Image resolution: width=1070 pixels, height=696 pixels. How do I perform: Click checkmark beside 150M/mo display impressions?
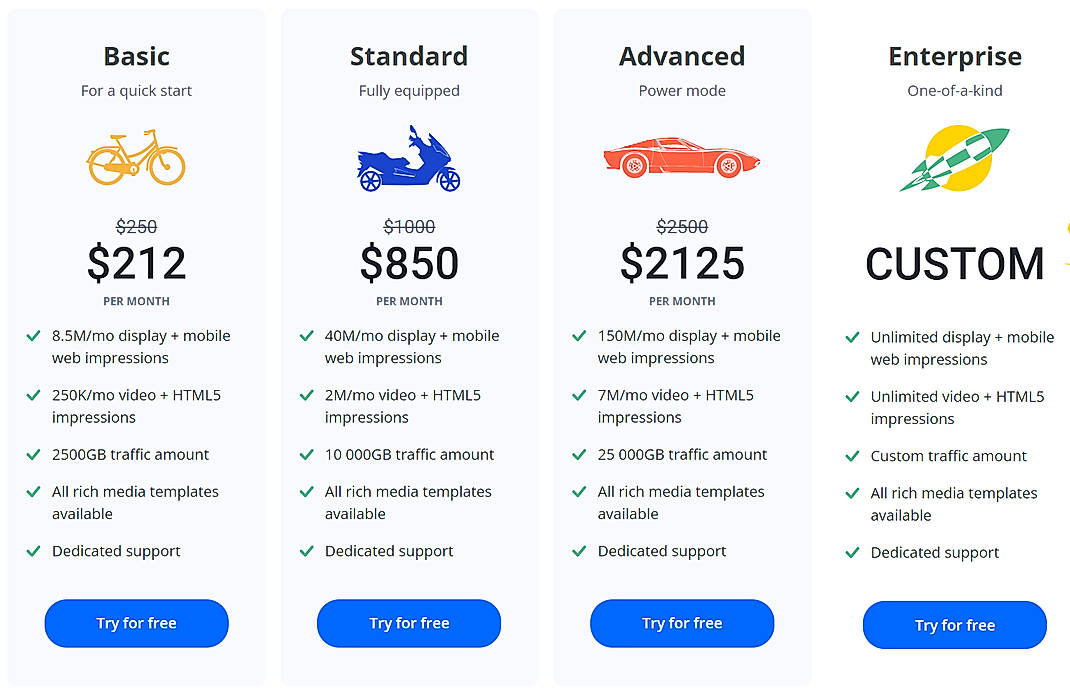[580, 337]
